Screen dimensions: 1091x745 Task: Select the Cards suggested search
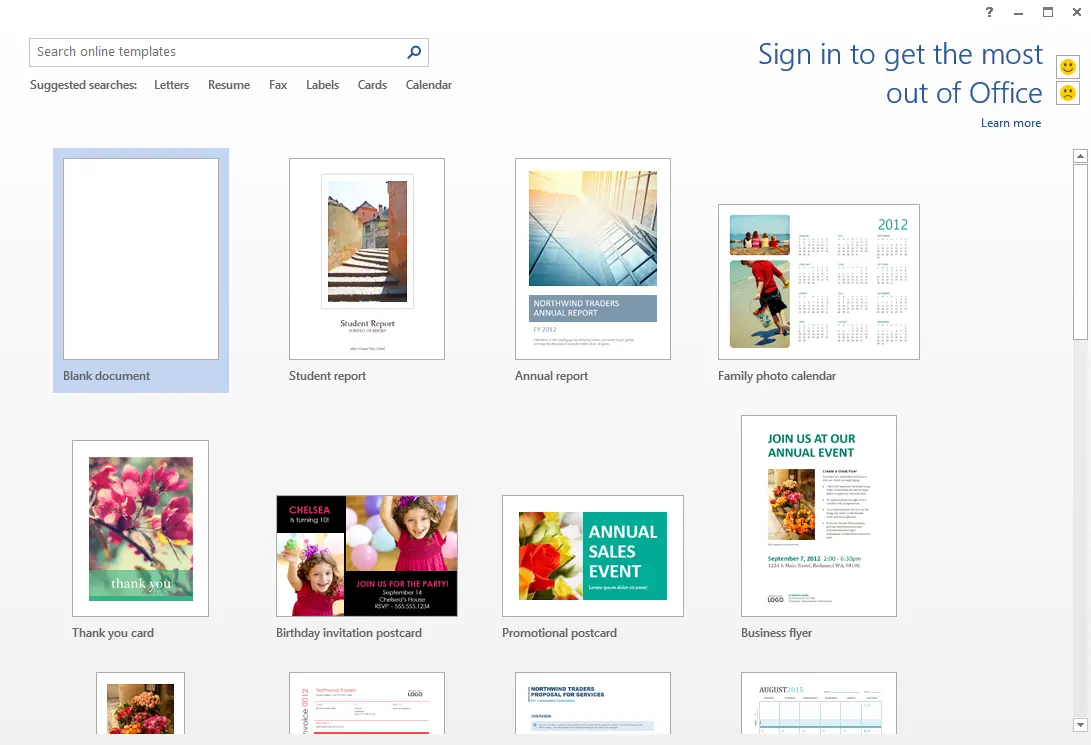(372, 85)
